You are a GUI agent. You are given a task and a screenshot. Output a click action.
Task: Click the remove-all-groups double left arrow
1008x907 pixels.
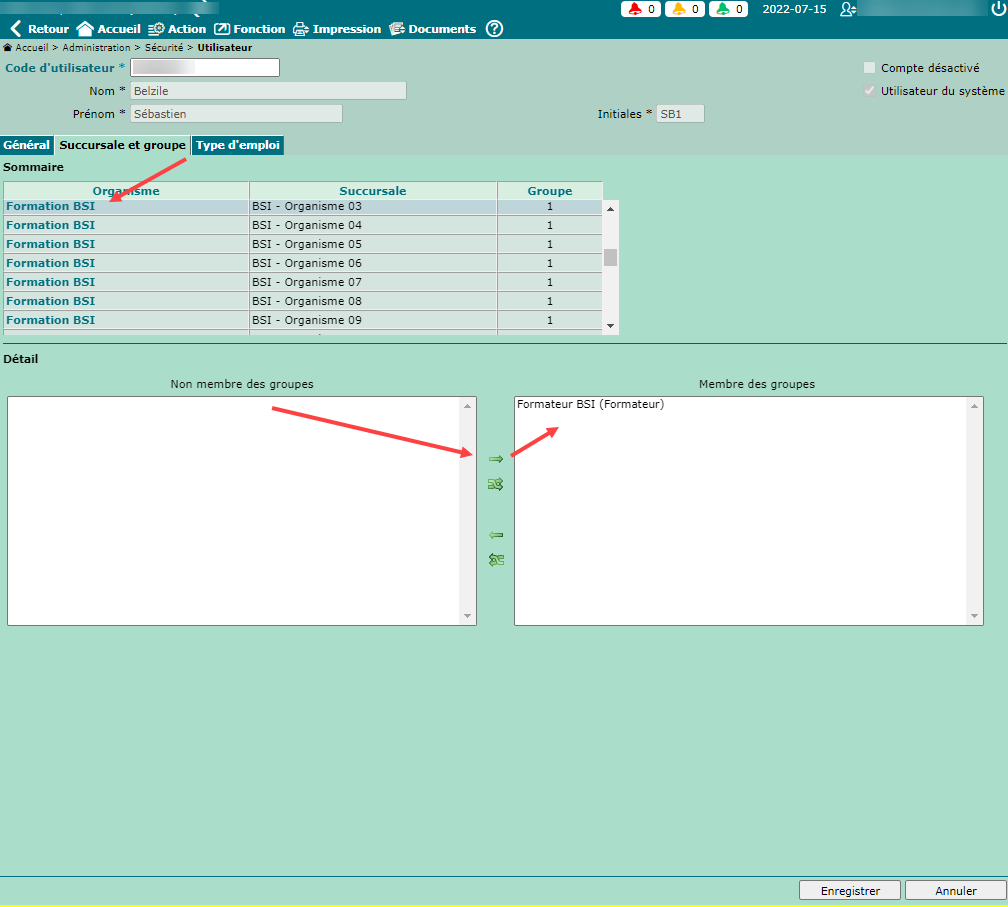pos(495,560)
